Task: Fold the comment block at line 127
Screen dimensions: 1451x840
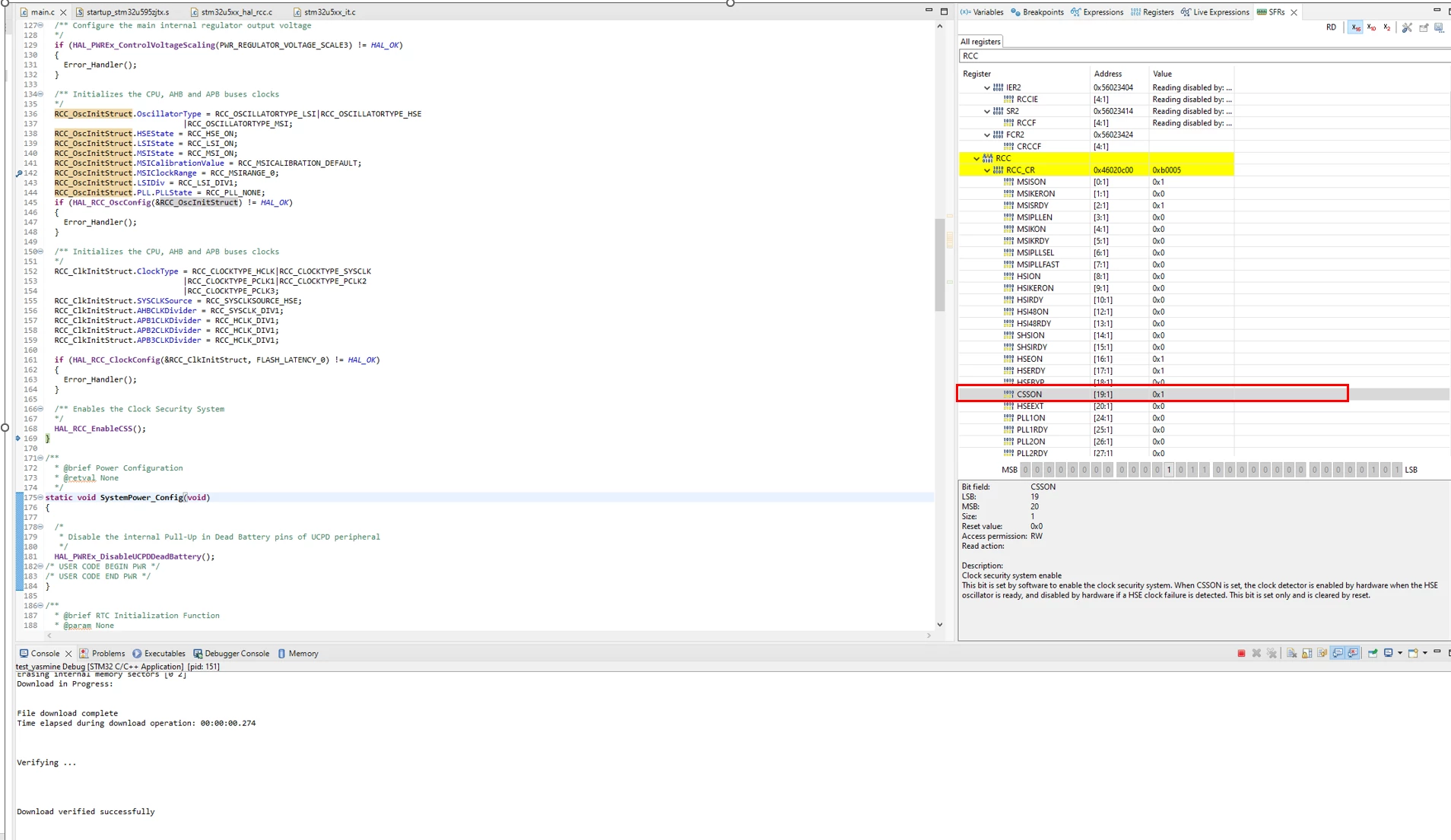Action: 41,25
